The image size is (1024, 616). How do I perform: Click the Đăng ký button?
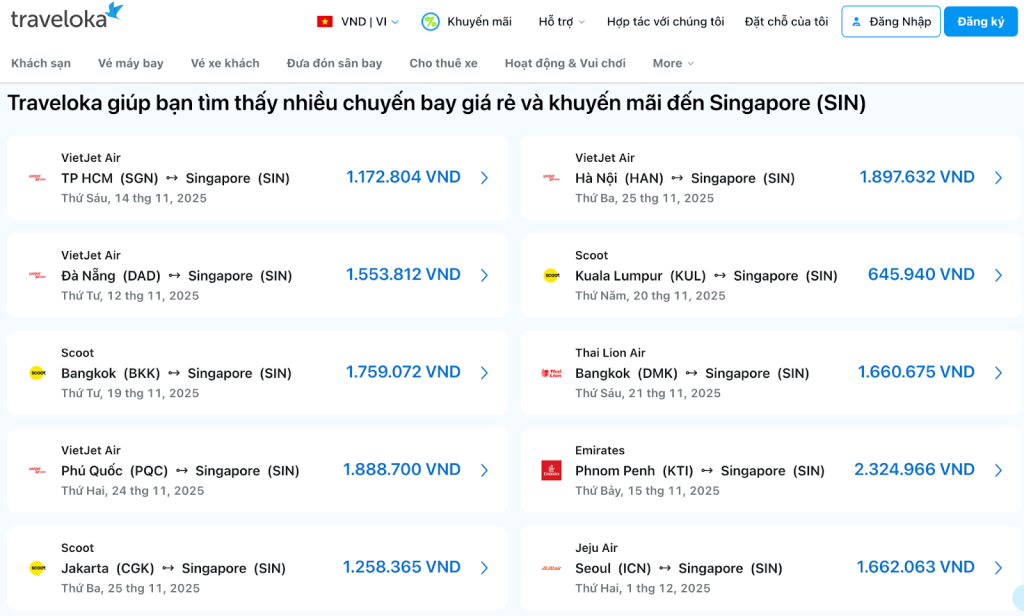(x=980, y=22)
